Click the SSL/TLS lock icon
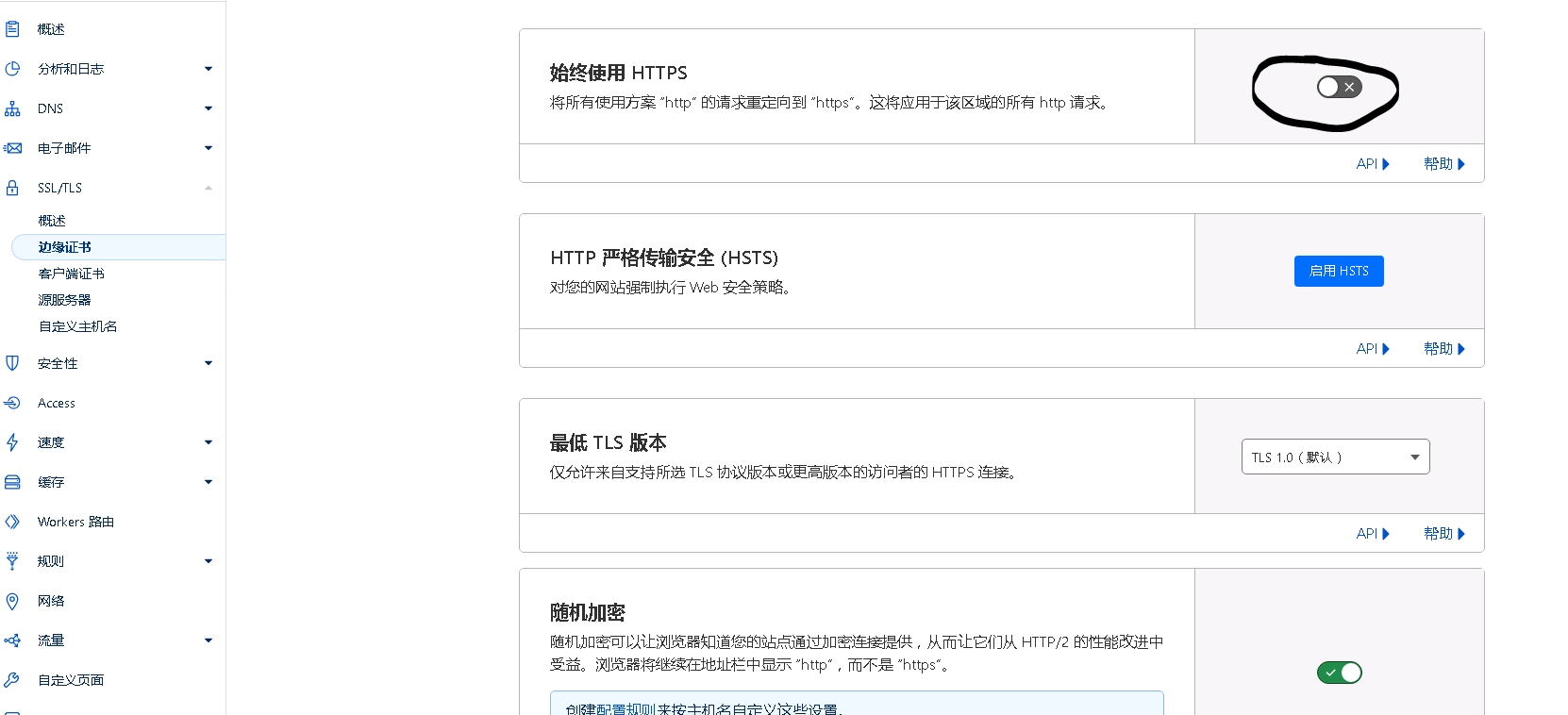Screen dimensions: 1568x715 tap(12, 188)
